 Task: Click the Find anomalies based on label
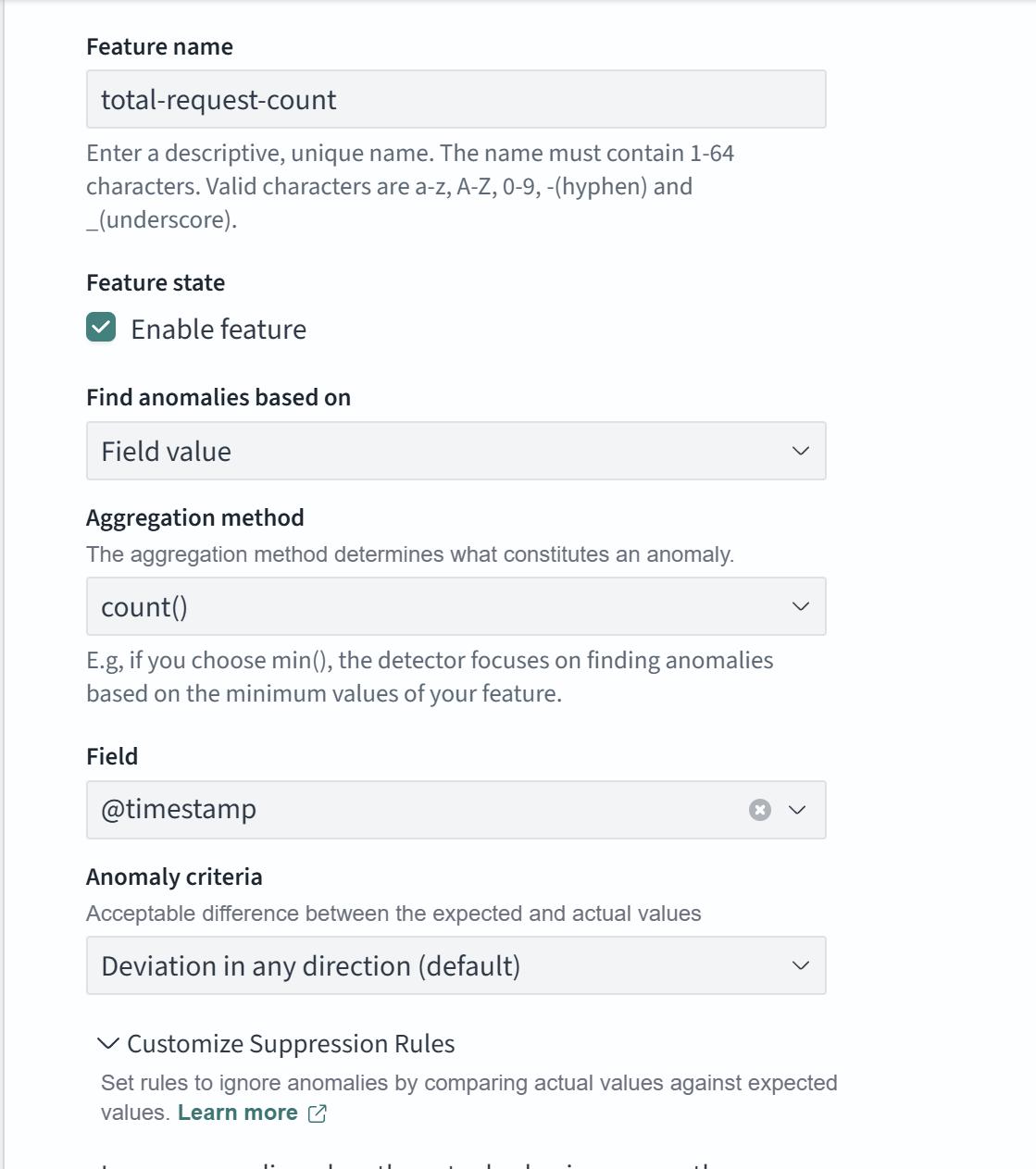(x=218, y=397)
